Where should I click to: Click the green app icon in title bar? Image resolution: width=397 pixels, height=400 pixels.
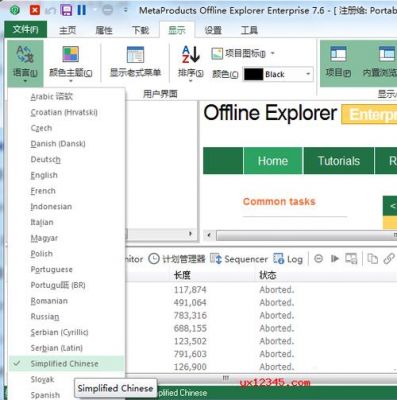[15, 10]
